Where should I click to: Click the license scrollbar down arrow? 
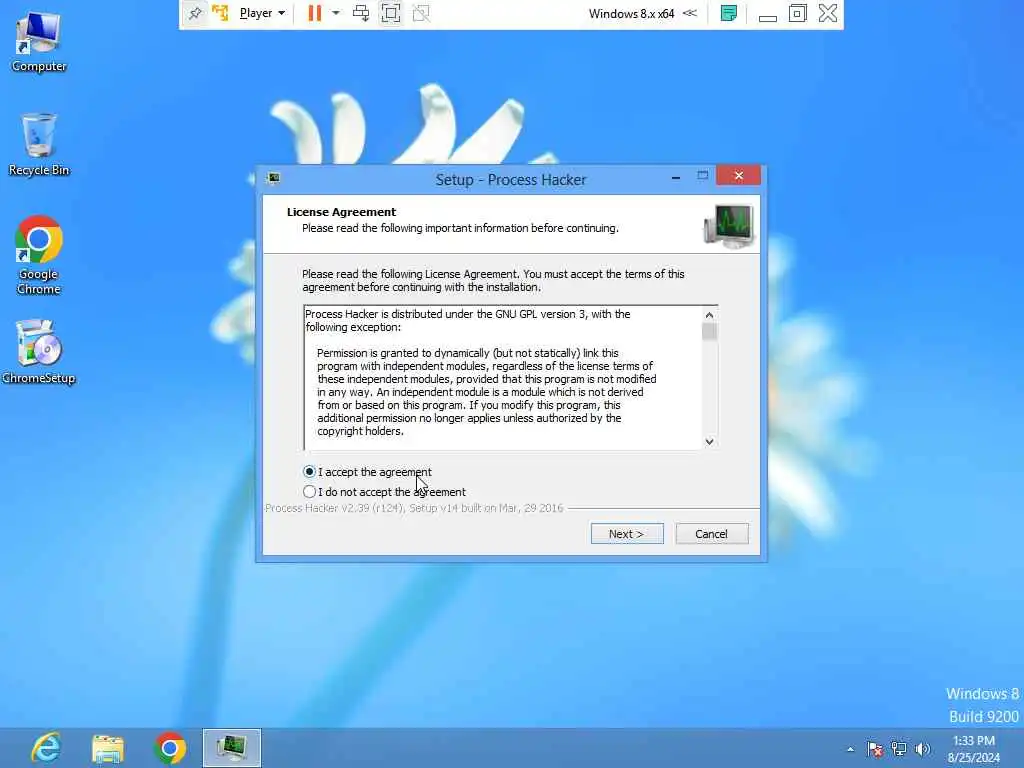point(709,441)
